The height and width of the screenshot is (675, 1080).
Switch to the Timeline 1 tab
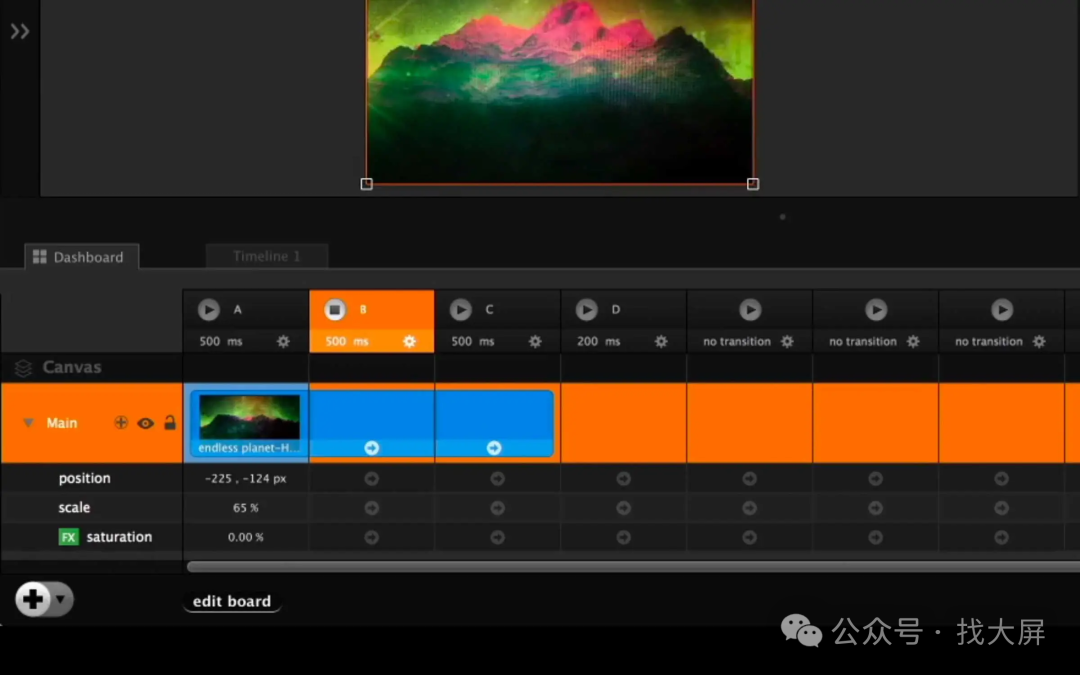(x=266, y=257)
